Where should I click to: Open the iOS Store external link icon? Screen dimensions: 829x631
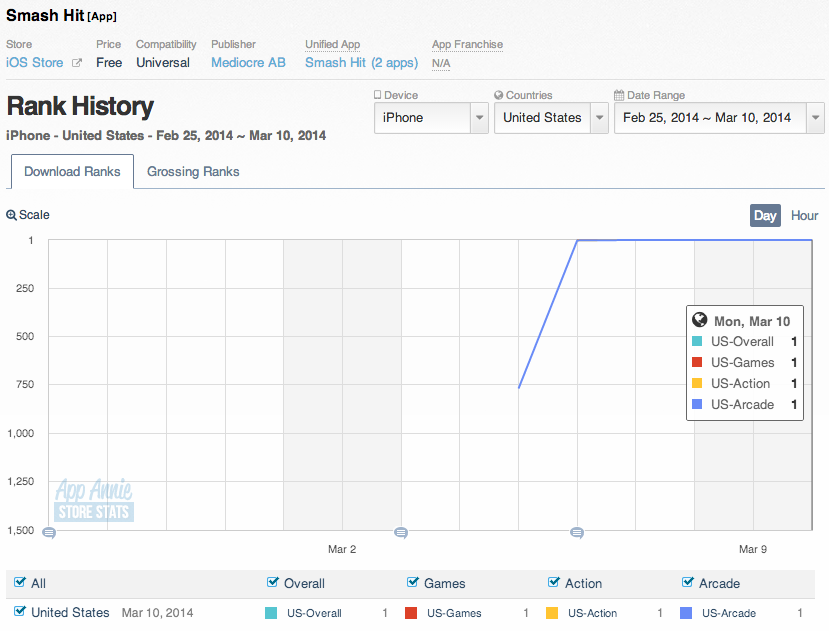coord(77,63)
